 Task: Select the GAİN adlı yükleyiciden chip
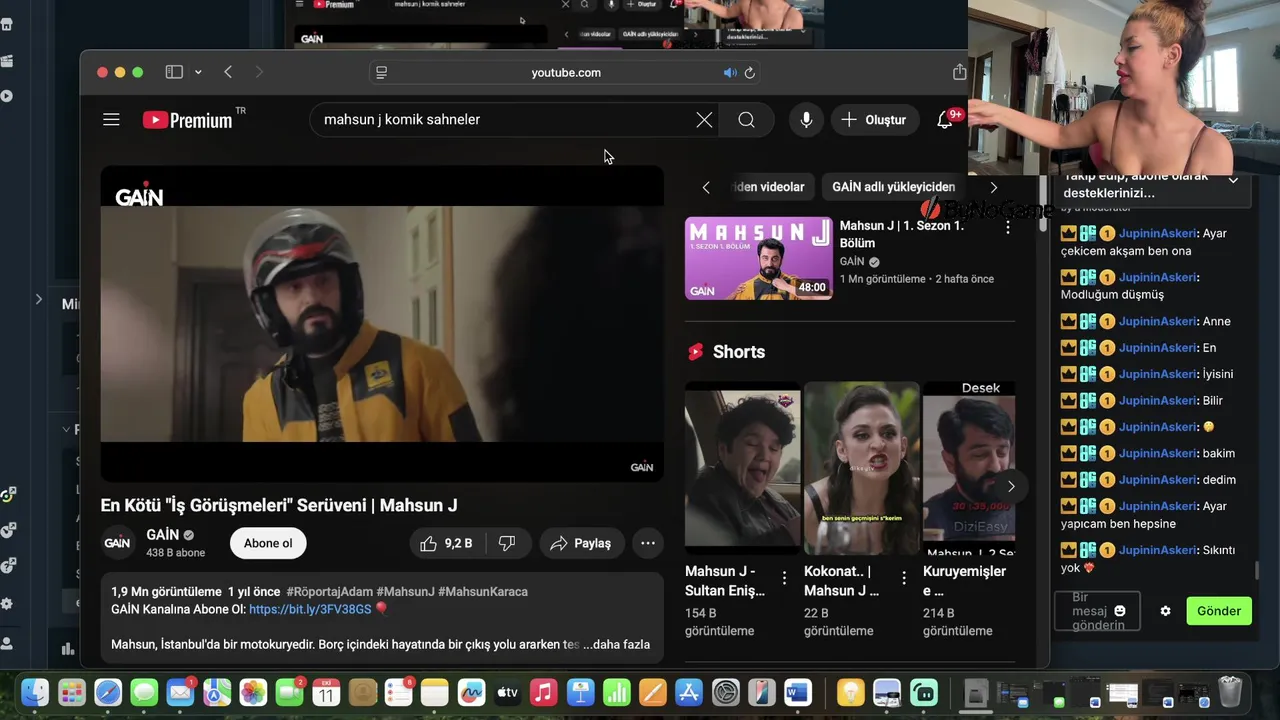coord(893,187)
